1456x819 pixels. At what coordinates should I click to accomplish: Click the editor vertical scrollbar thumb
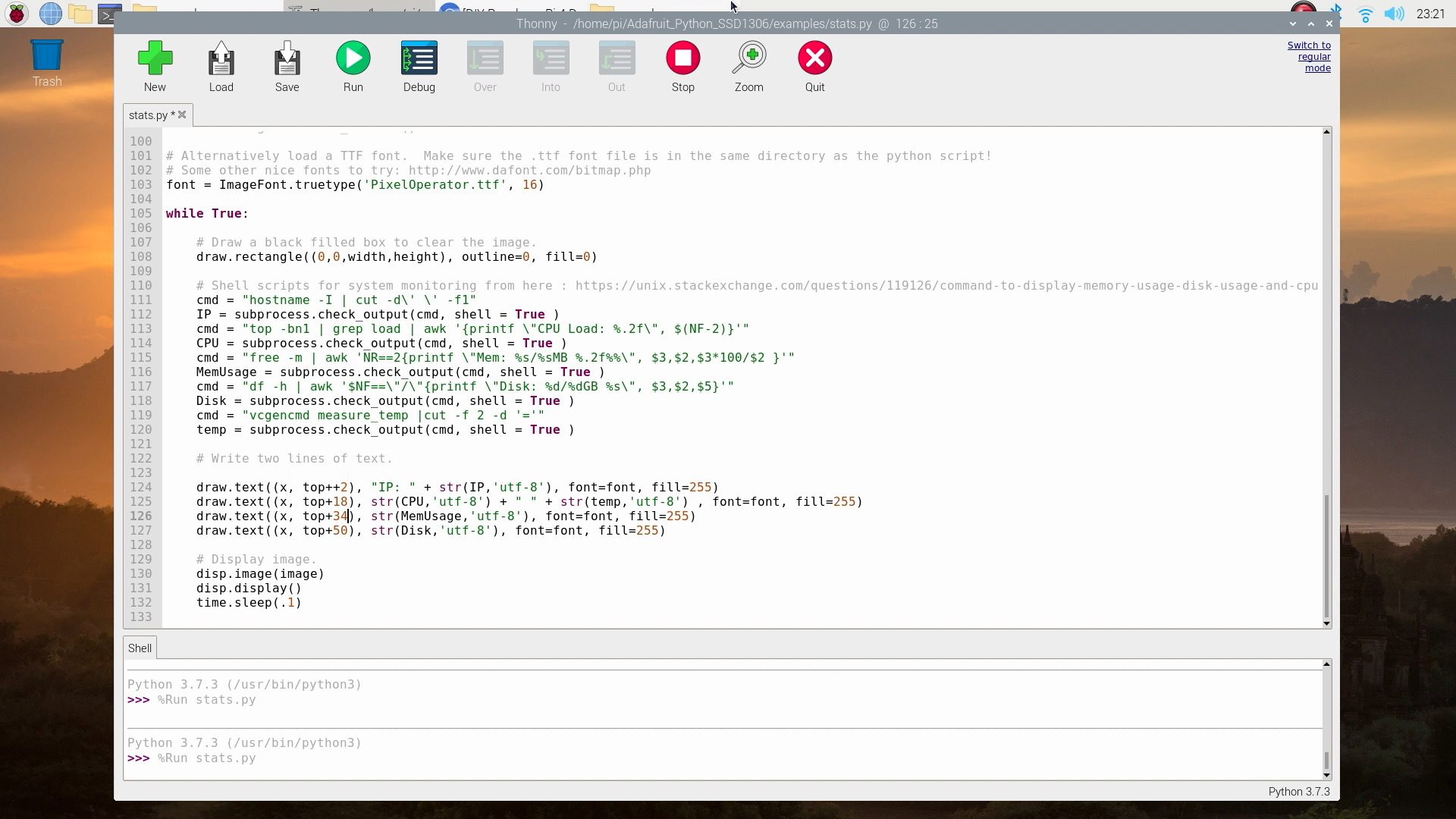tap(1326, 556)
